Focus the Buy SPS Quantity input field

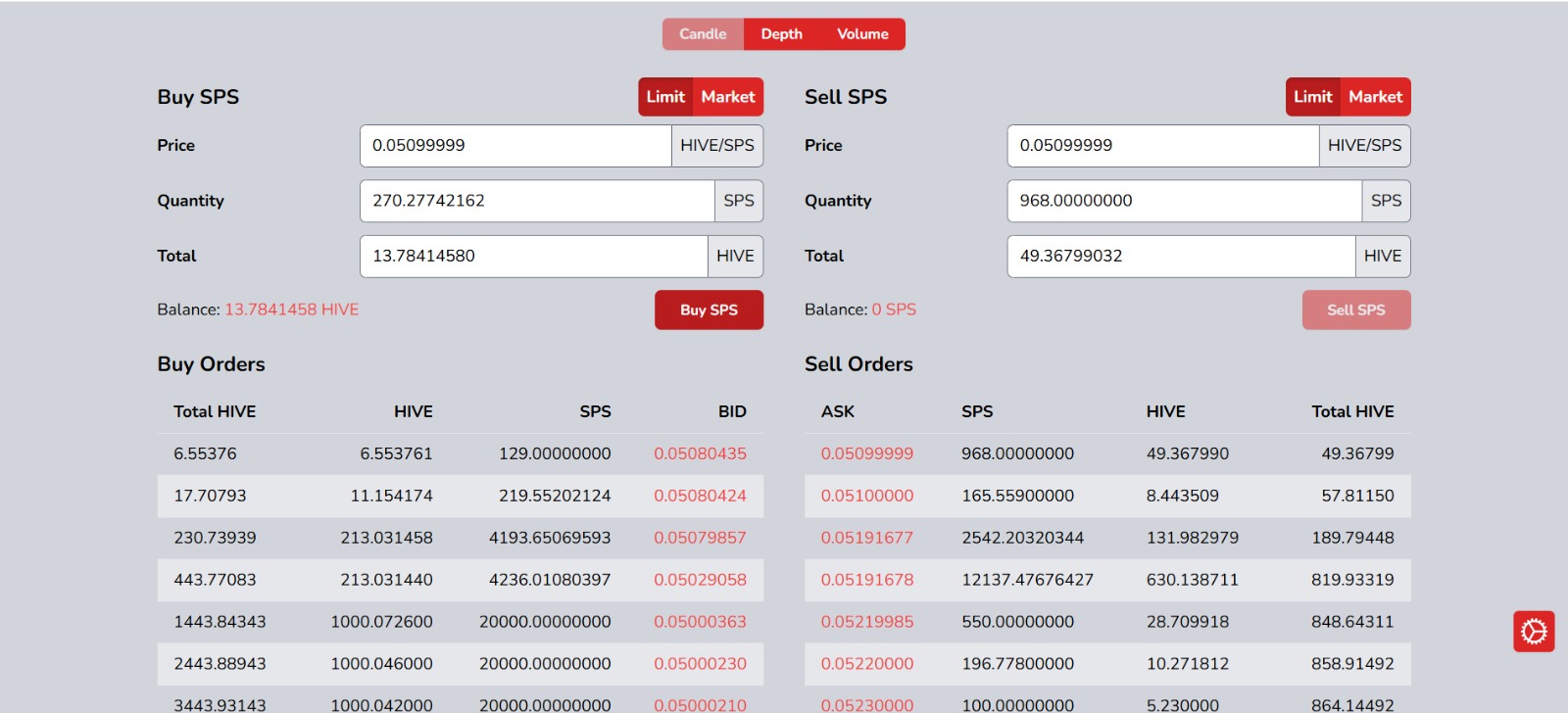tap(537, 201)
